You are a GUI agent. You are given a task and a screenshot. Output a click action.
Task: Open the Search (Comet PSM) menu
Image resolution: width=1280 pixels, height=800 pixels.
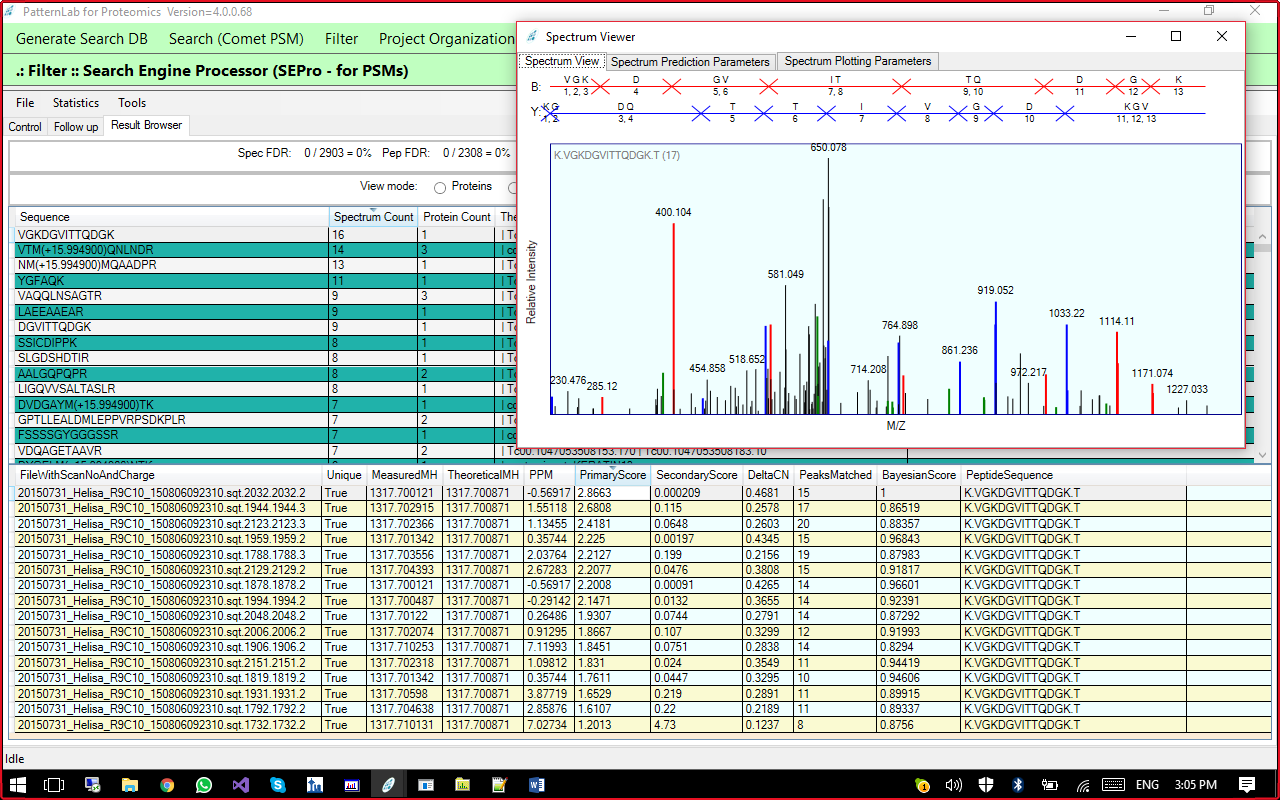236,39
